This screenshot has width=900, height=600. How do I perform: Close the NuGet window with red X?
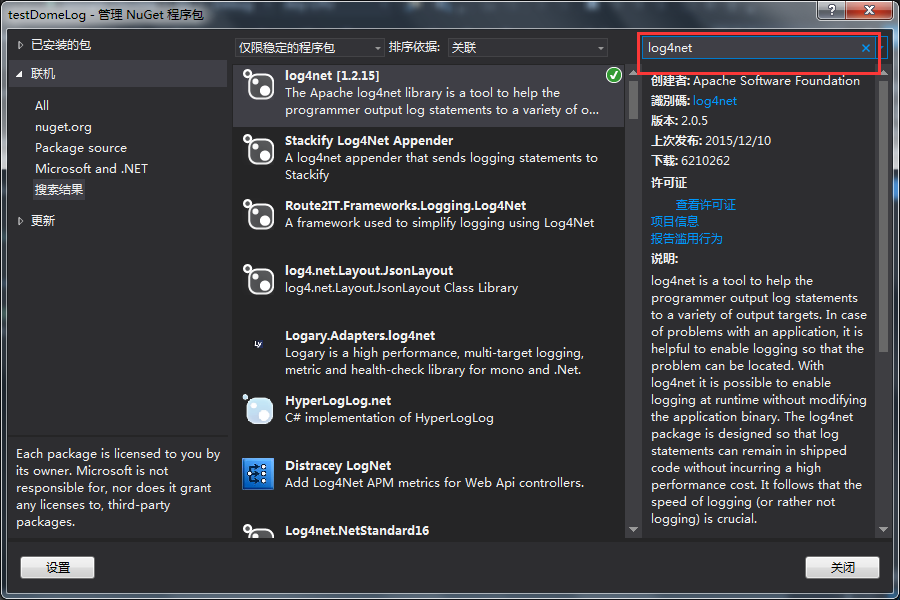tap(870, 10)
